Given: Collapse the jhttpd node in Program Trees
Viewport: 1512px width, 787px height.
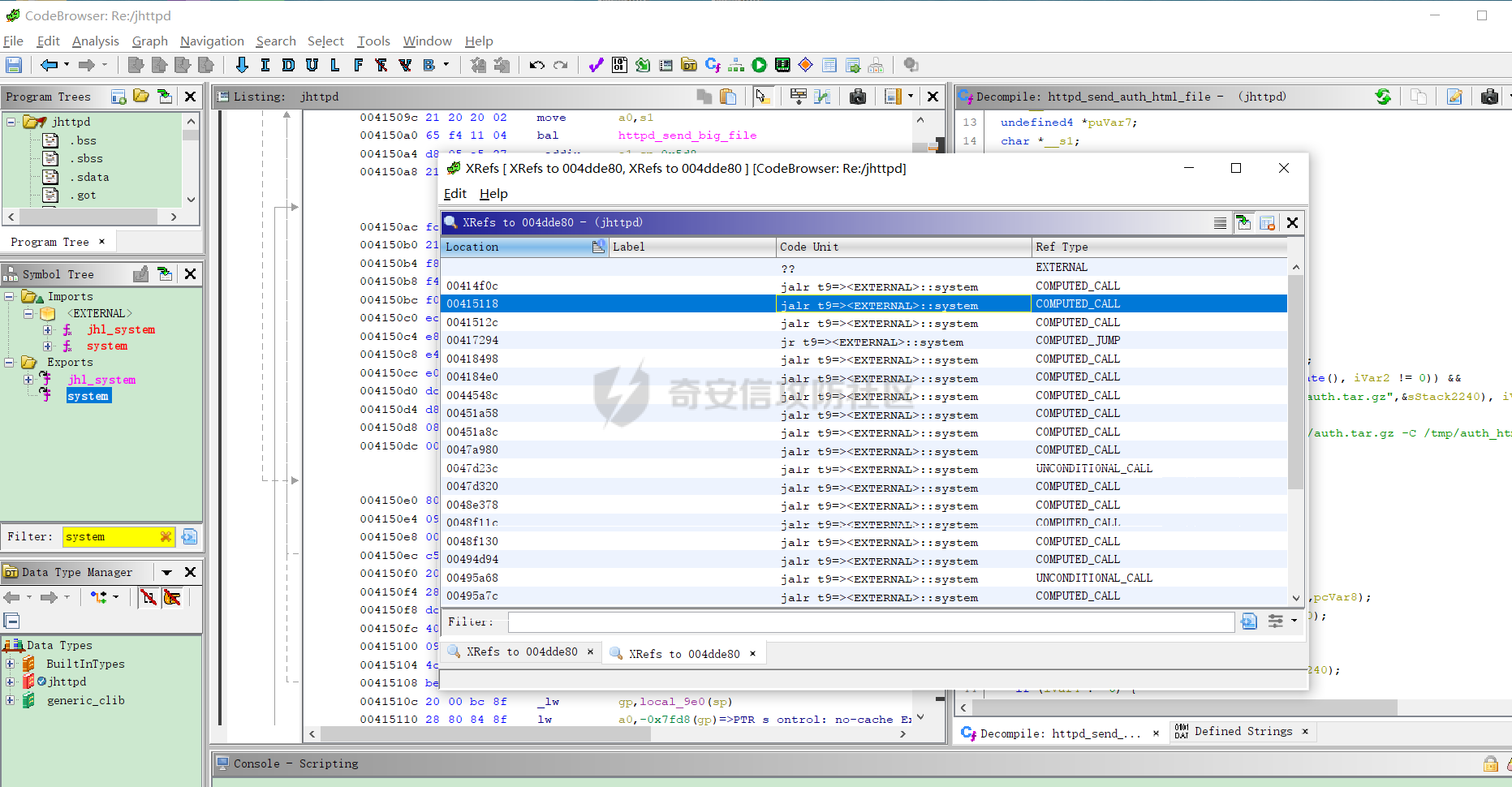Looking at the screenshot, I should (x=11, y=122).
